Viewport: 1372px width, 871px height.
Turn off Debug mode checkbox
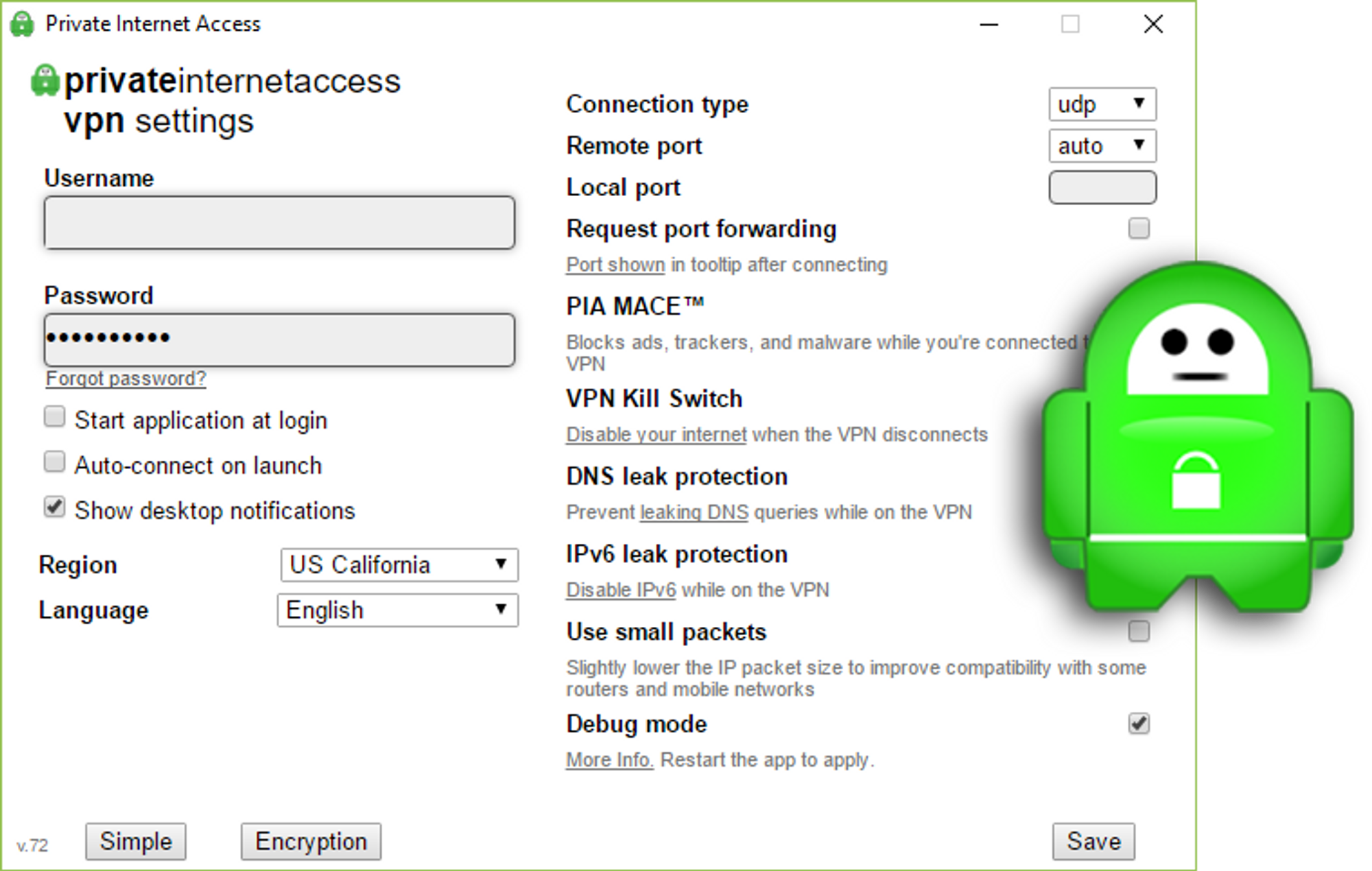tap(1139, 724)
